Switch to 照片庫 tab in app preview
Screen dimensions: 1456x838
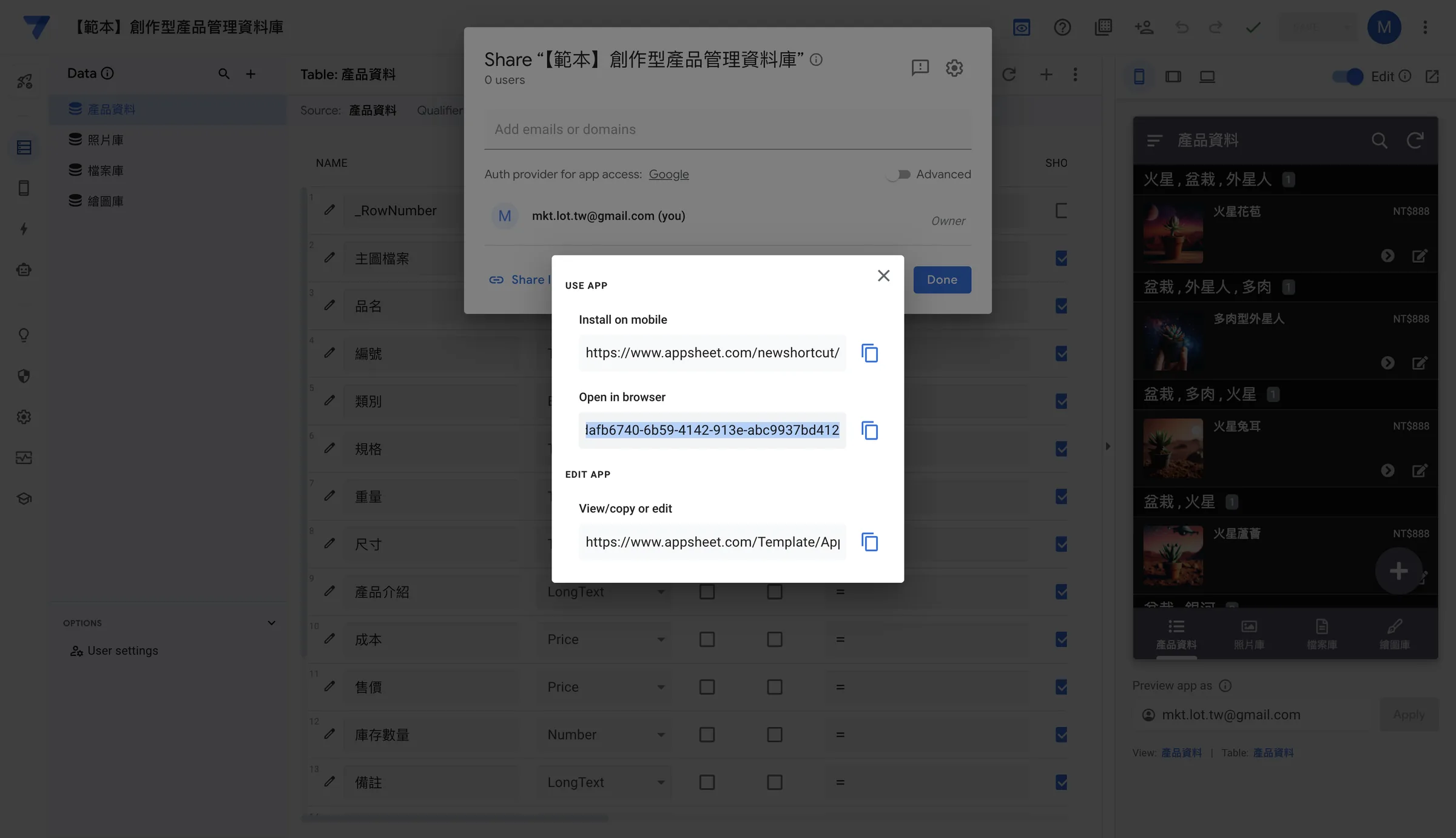(x=1249, y=634)
